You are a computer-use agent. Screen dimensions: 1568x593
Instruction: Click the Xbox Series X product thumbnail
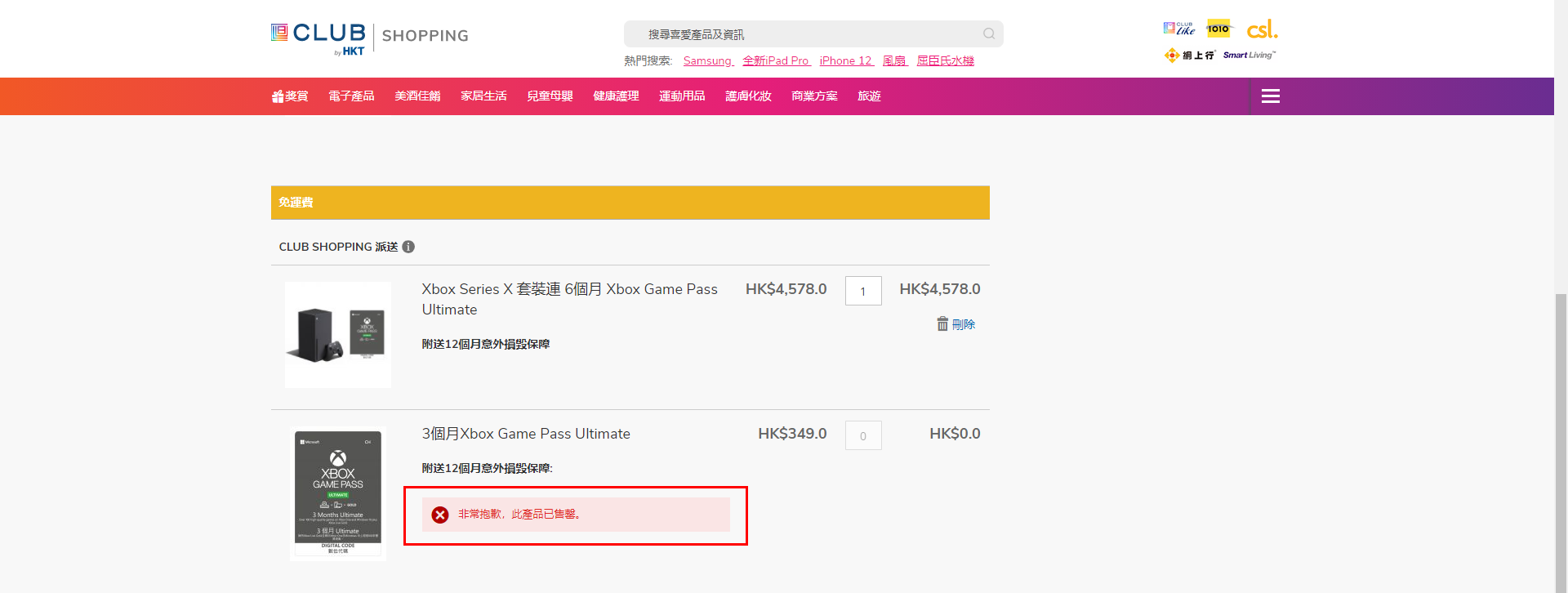click(x=338, y=335)
